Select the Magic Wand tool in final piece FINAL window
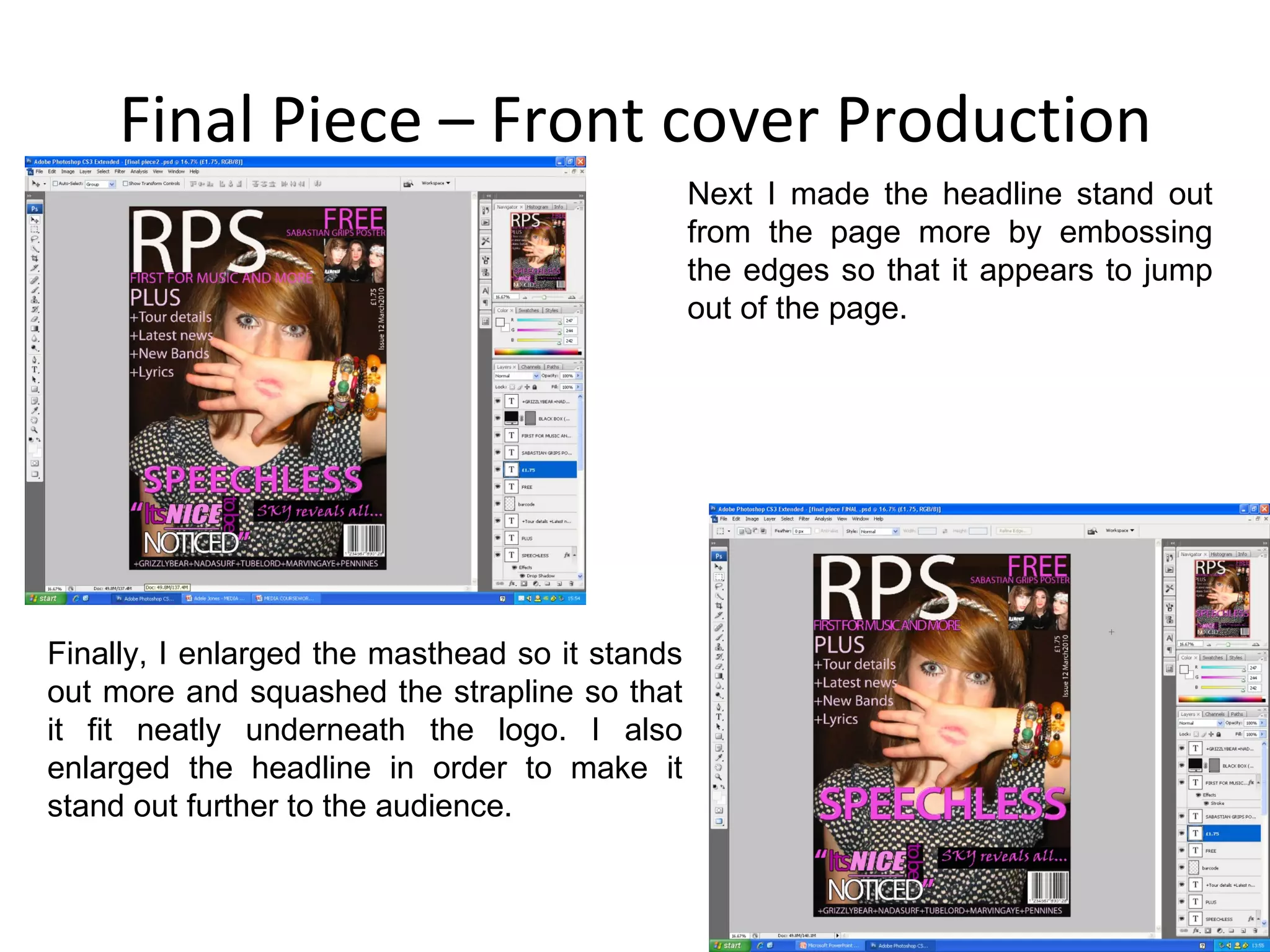 click(x=719, y=596)
